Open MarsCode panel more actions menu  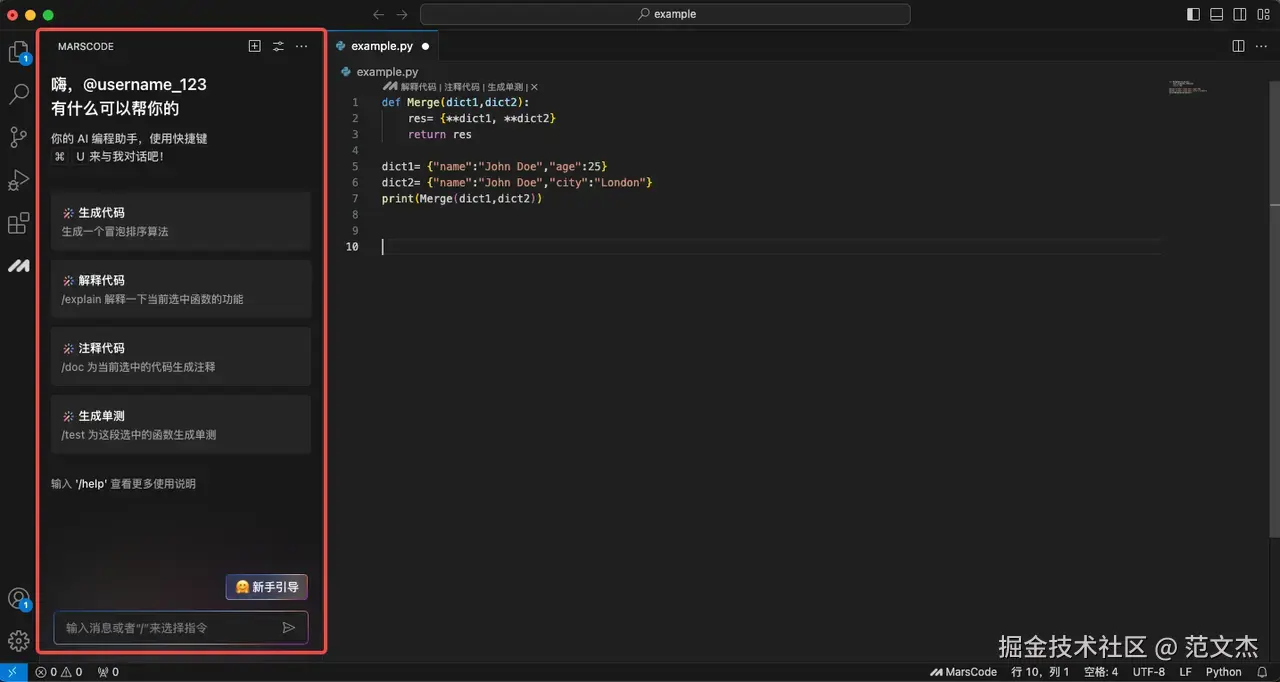302,46
